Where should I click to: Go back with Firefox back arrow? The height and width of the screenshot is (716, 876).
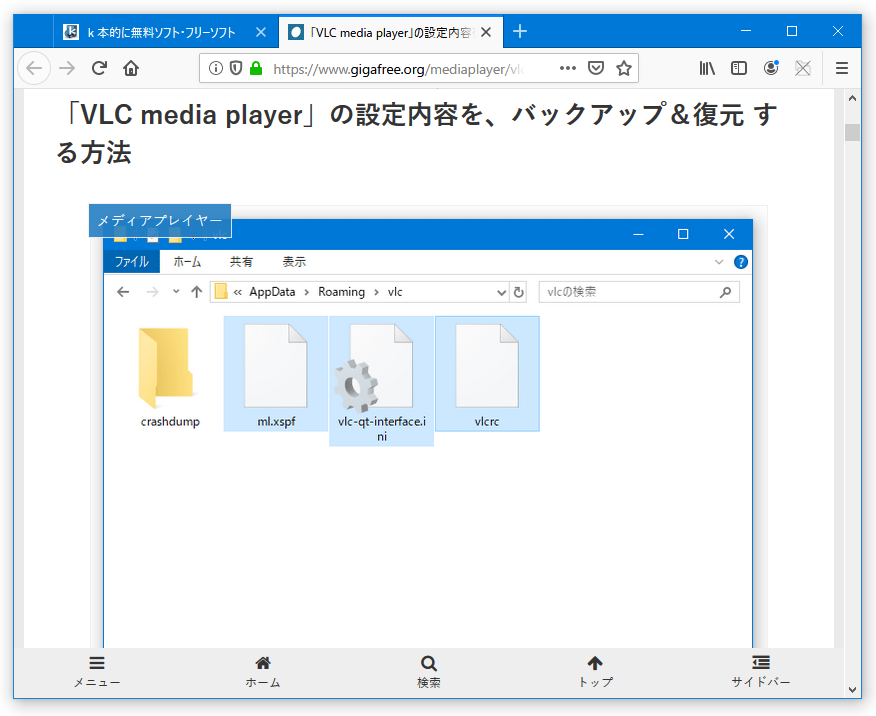34,68
